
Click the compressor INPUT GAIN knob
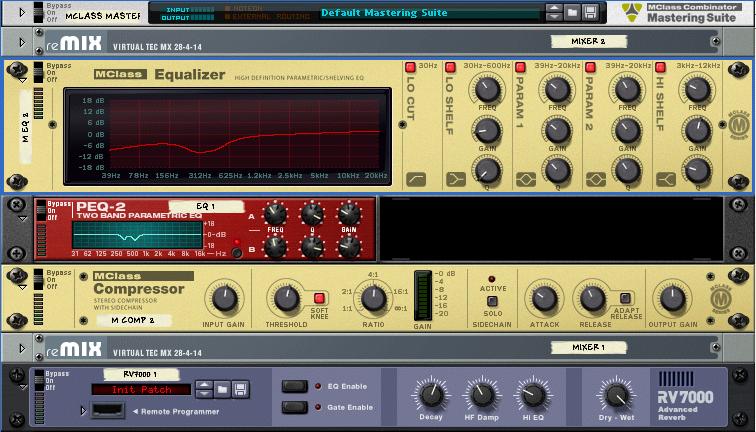[x=225, y=299]
